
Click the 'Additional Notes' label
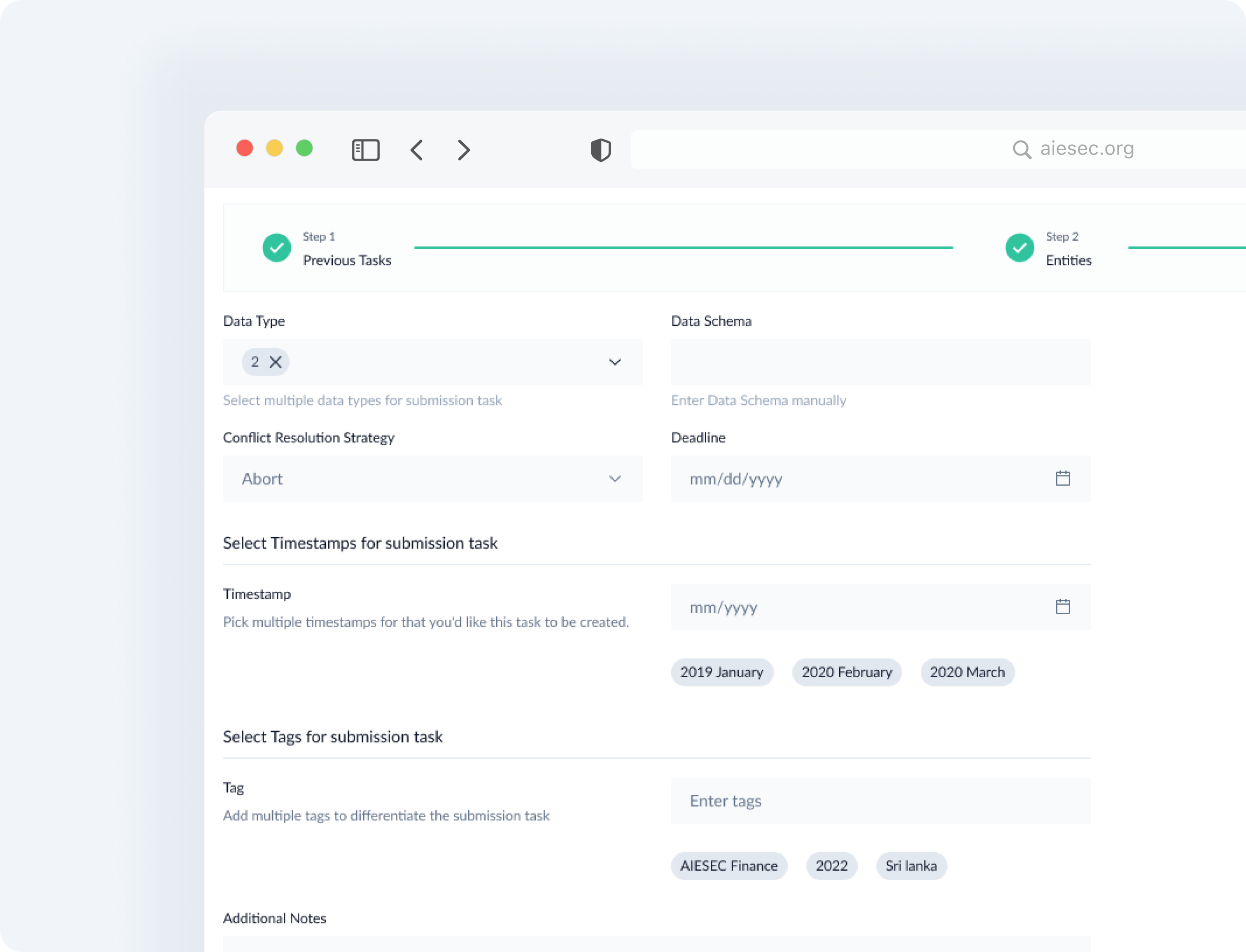point(274,918)
